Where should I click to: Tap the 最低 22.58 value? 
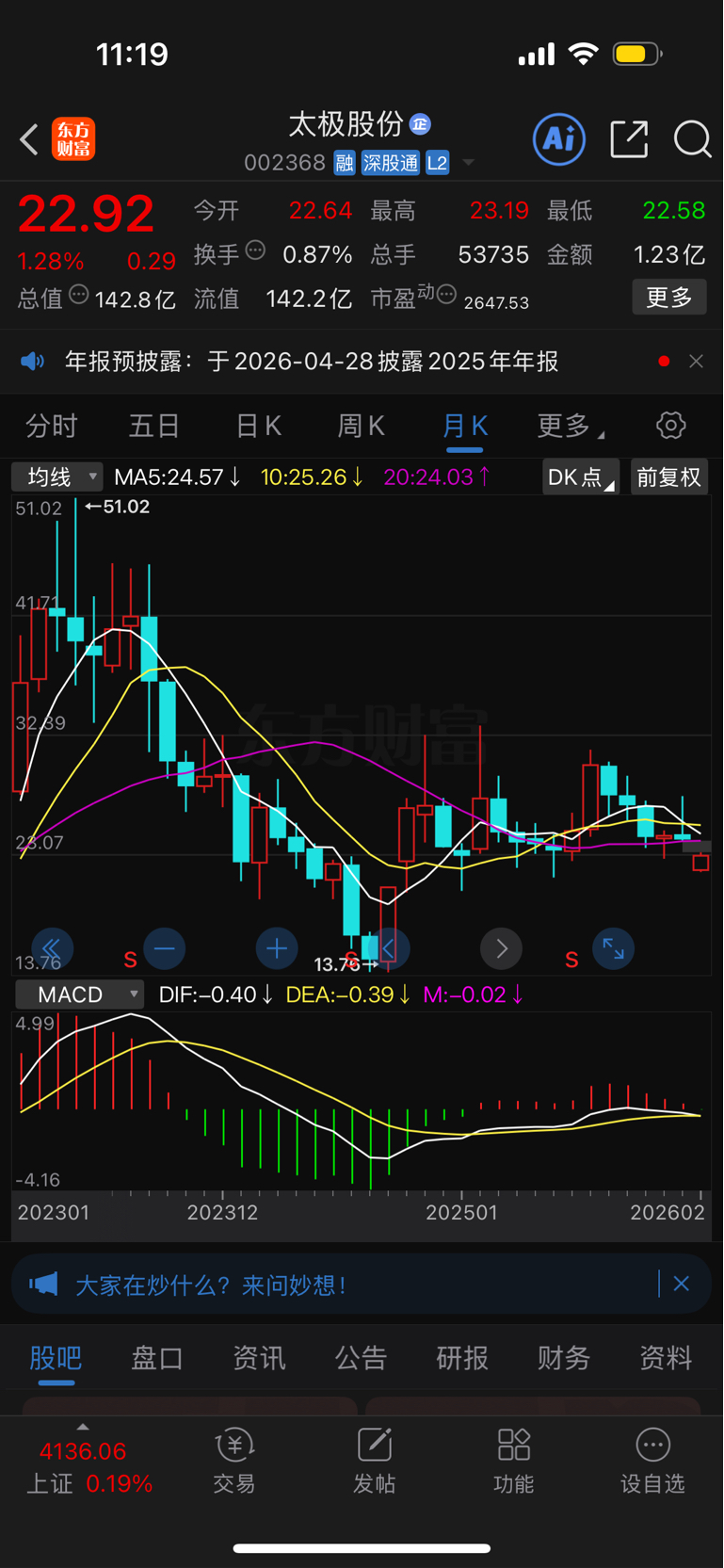click(x=674, y=210)
